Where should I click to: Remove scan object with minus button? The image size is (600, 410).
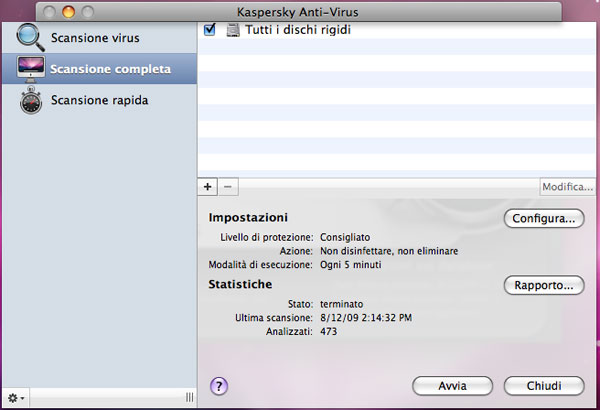[x=228, y=187]
